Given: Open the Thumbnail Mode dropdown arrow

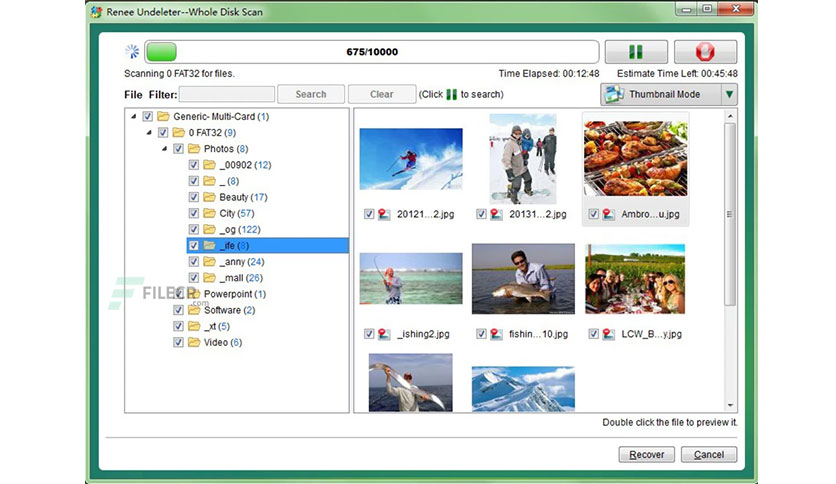Looking at the screenshot, I should point(729,94).
